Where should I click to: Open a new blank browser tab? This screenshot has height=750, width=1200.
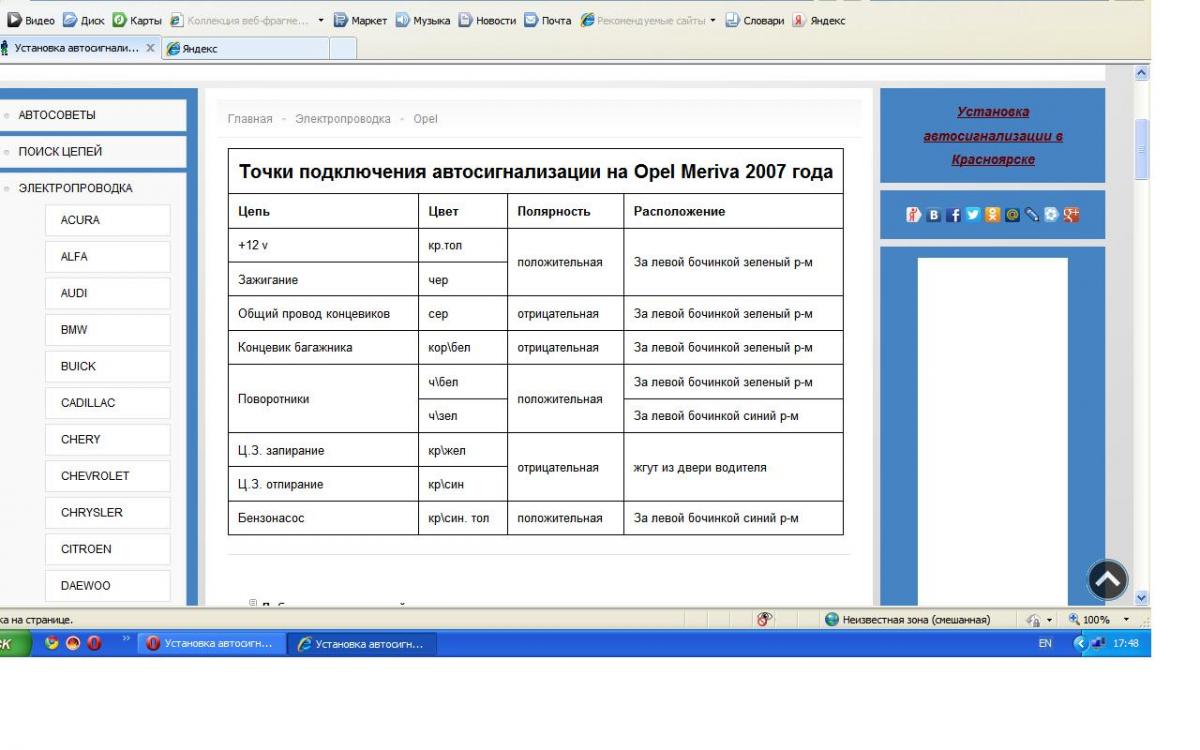pyautogui.click(x=343, y=47)
